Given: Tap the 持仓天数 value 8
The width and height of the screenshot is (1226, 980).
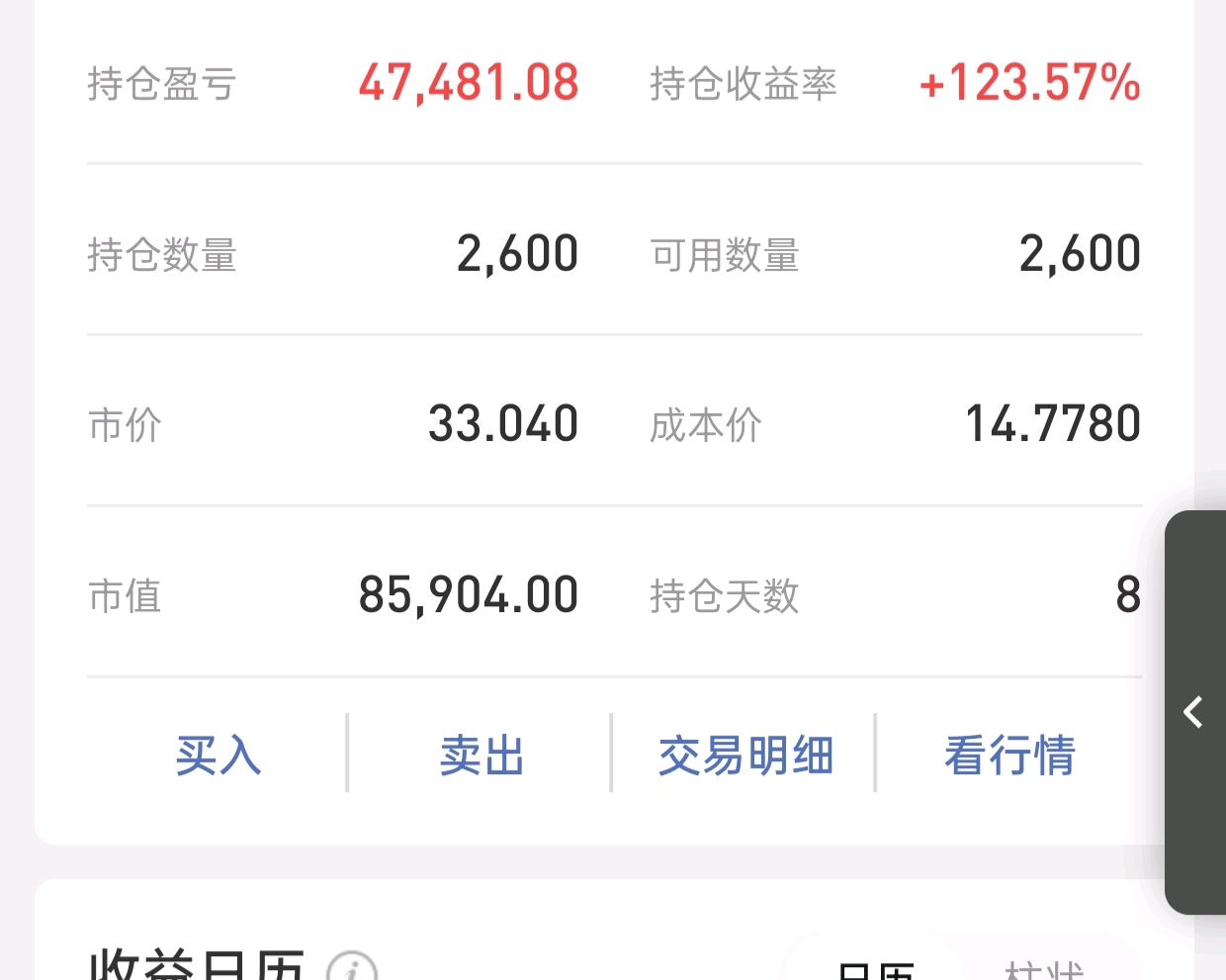Looking at the screenshot, I should pyautogui.click(x=1128, y=595).
